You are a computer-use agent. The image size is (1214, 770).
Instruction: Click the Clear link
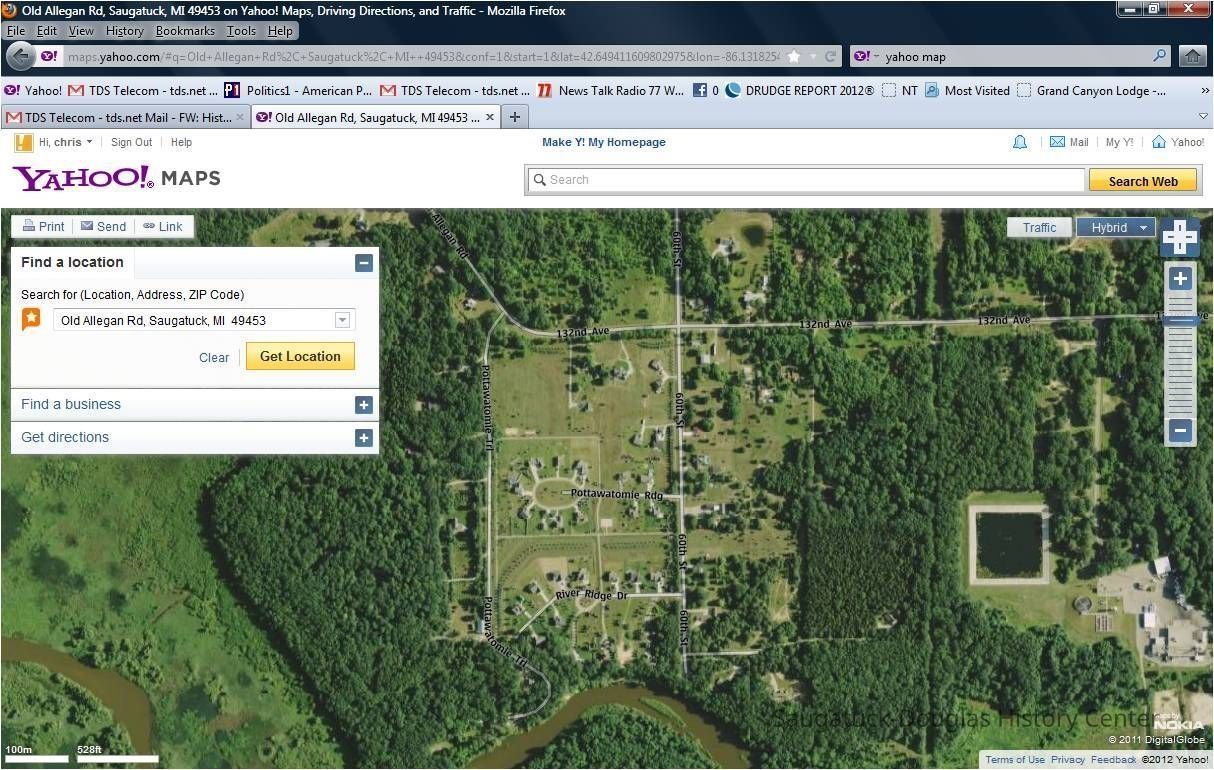coord(214,357)
